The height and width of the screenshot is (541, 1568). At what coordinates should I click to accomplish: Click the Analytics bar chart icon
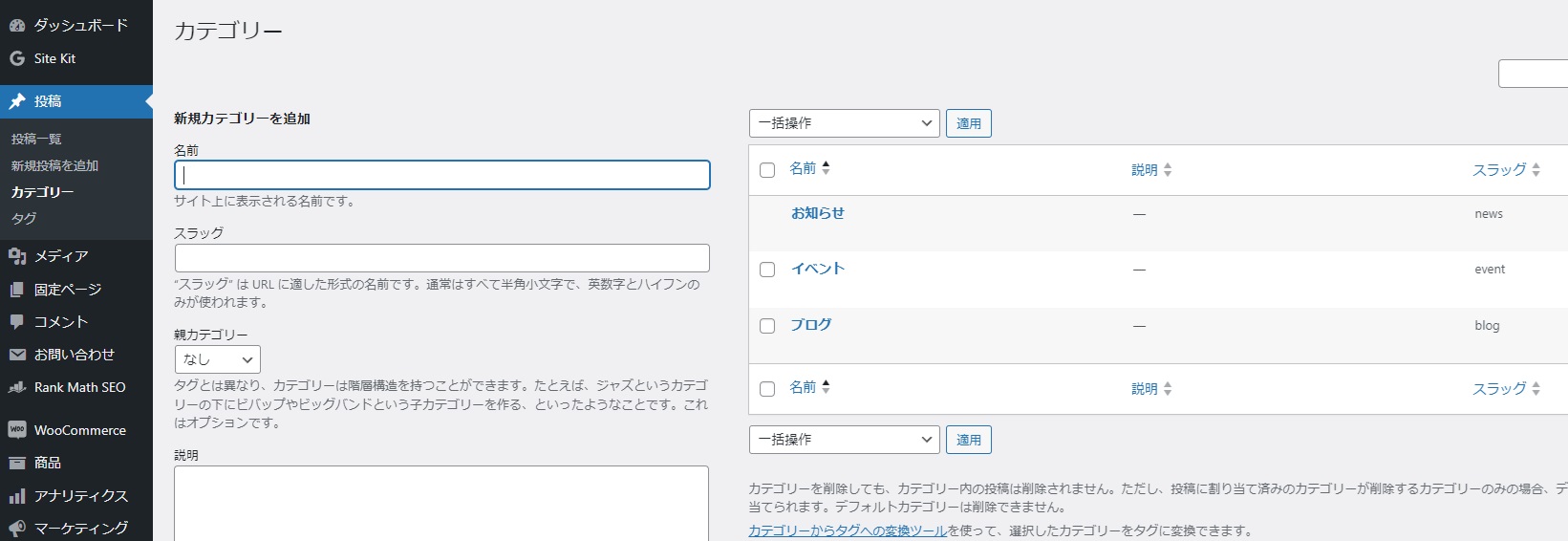(17, 496)
